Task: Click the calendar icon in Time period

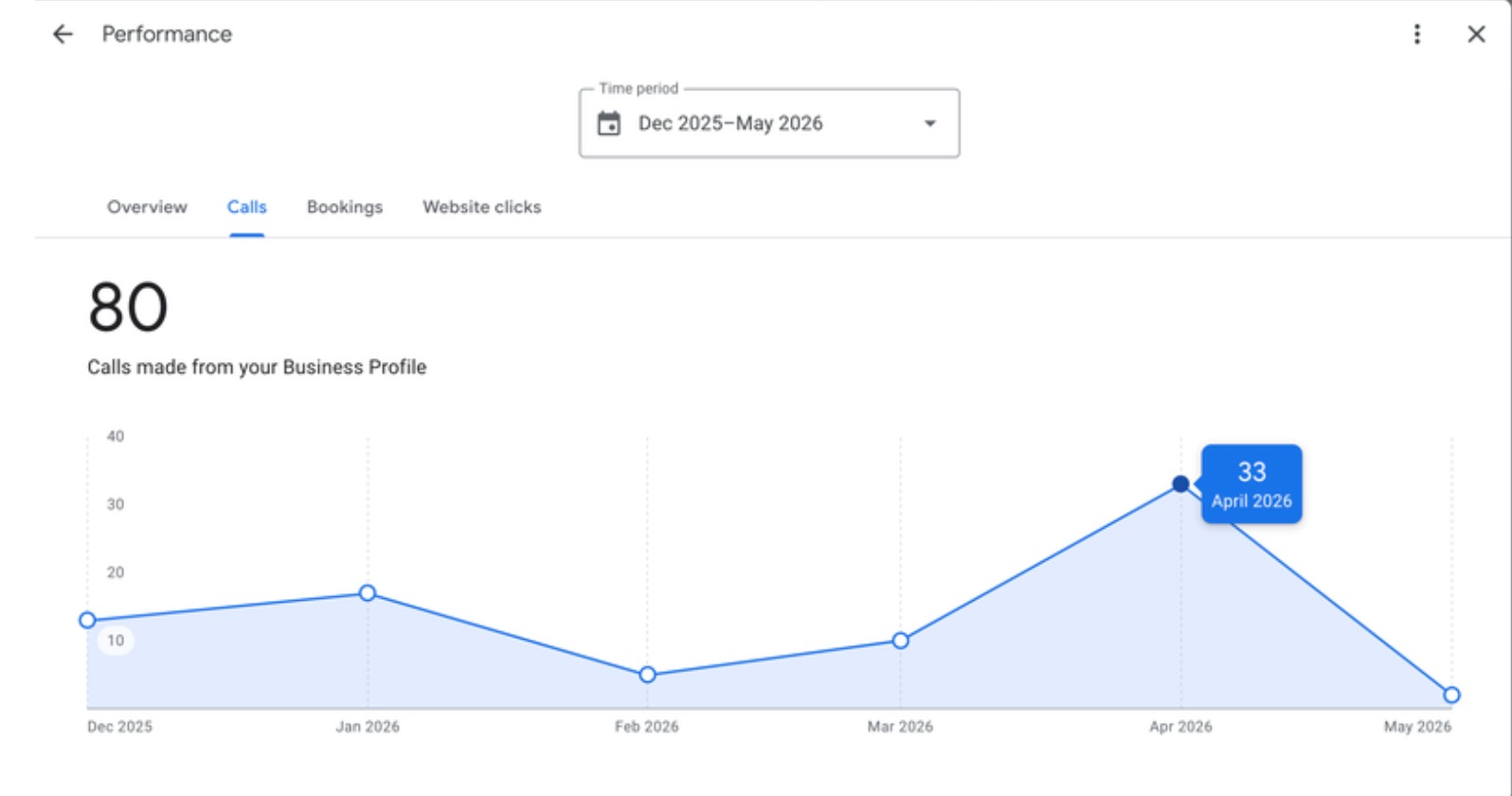Action: (609, 123)
